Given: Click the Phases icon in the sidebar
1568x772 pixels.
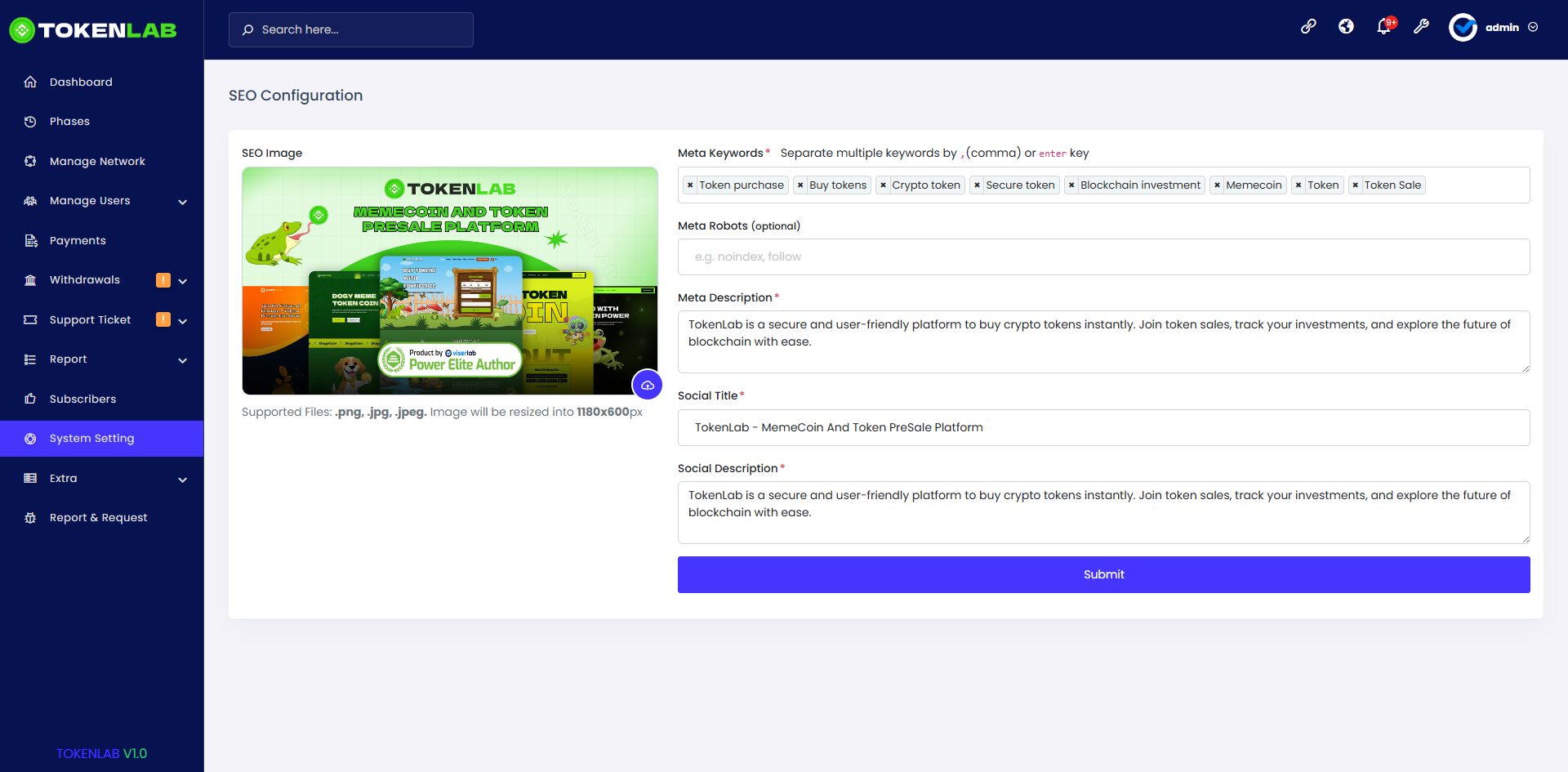Looking at the screenshot, I should pyautogui.click(x=30, y=121).
